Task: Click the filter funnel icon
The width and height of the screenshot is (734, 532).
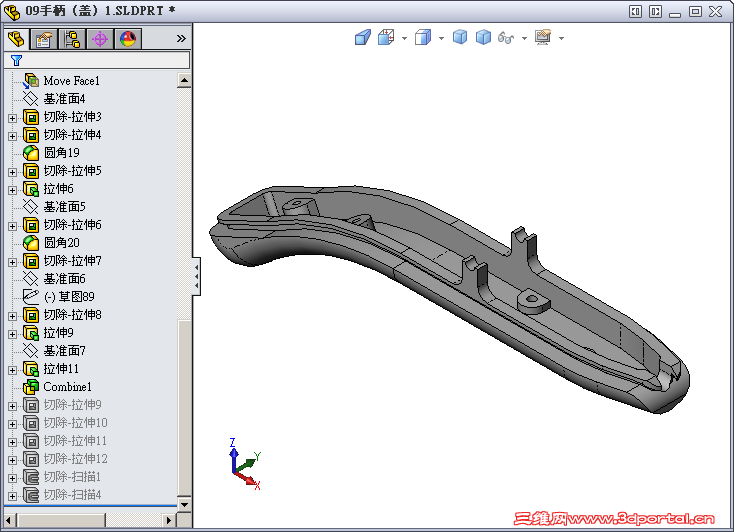Action: [16, 60]
